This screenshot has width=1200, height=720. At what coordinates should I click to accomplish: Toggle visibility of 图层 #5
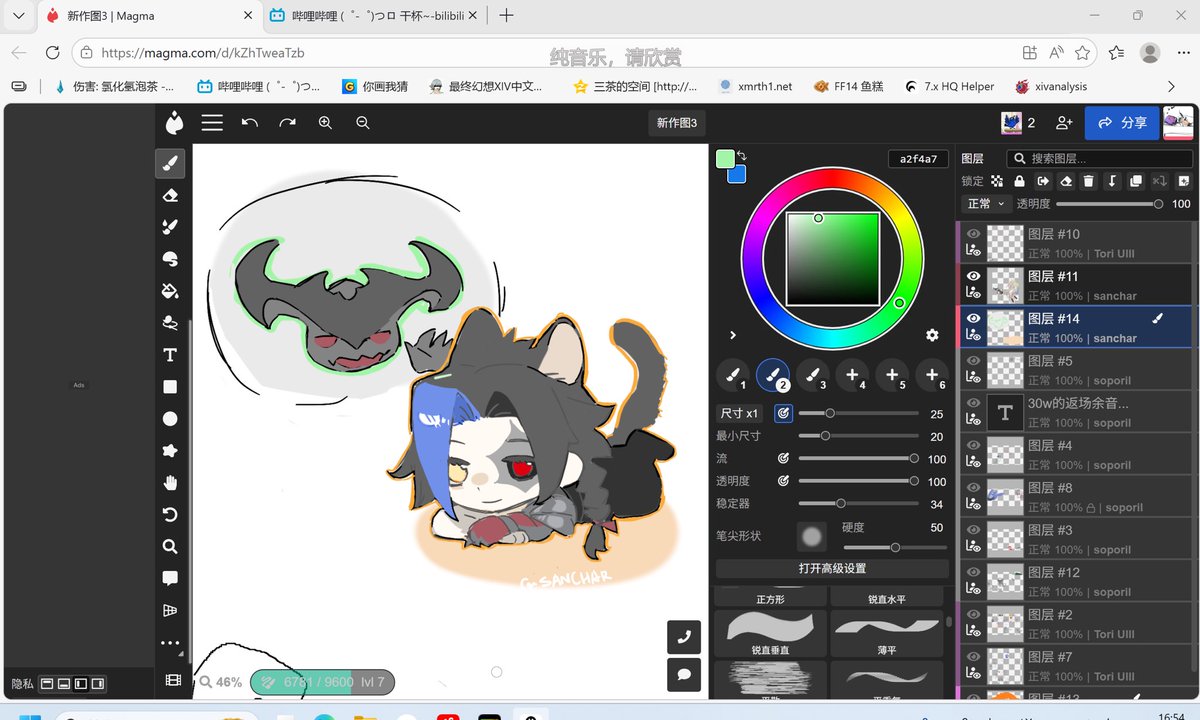point(973,360)
